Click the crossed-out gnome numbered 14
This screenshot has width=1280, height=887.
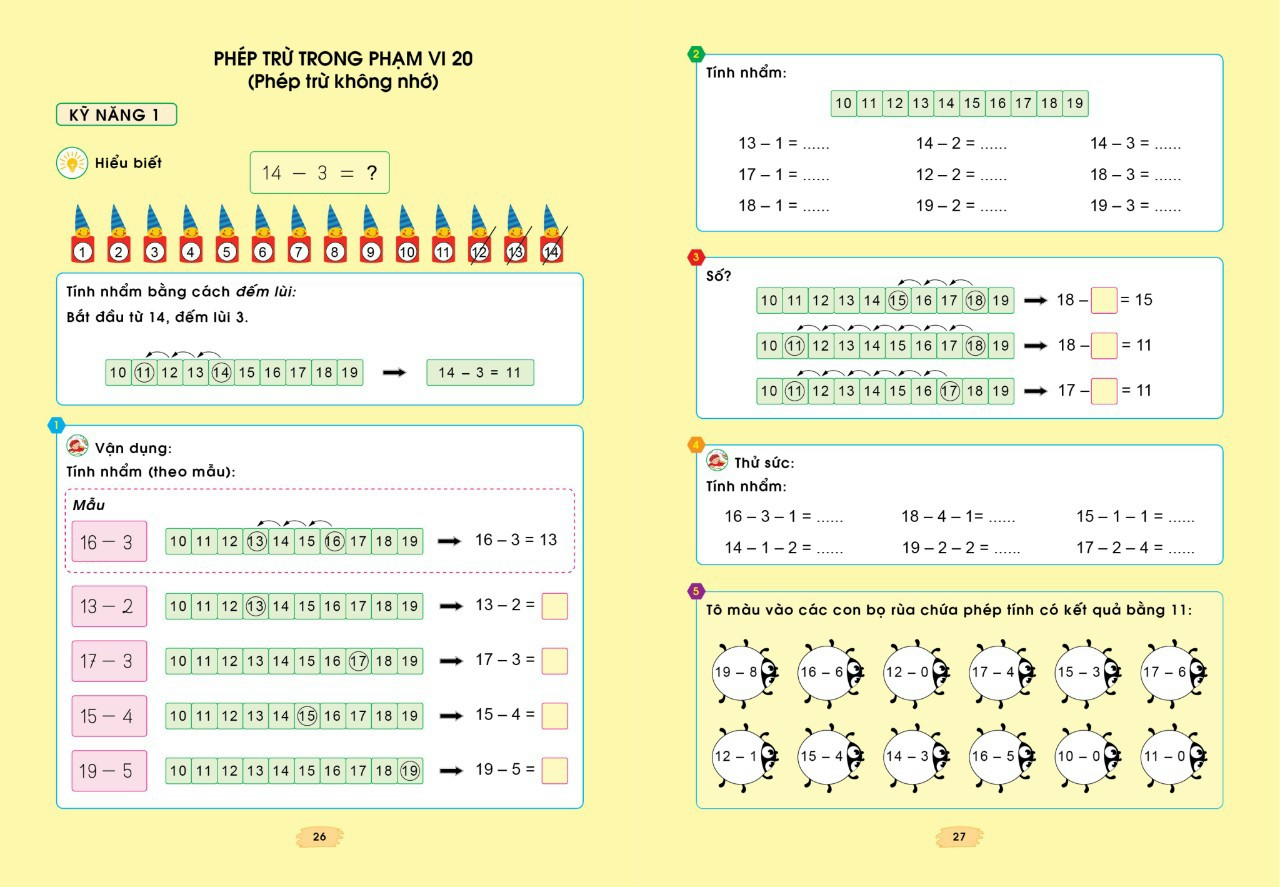[x=551, y=236]
